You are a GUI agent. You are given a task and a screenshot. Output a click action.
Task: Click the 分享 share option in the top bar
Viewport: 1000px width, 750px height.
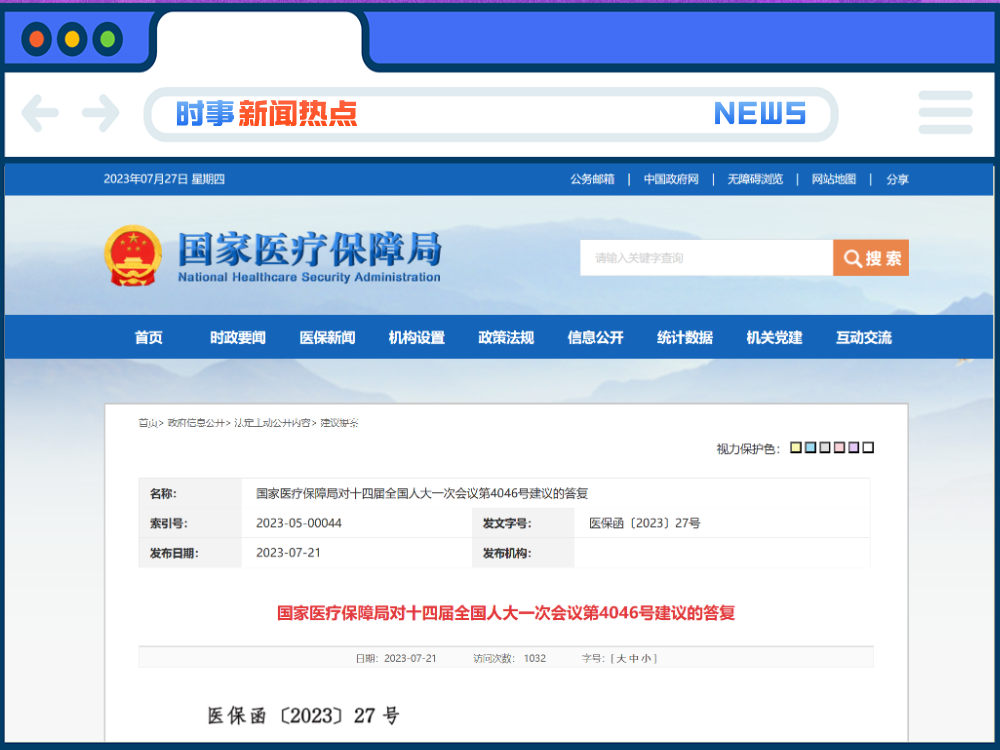tap(897, 180)
